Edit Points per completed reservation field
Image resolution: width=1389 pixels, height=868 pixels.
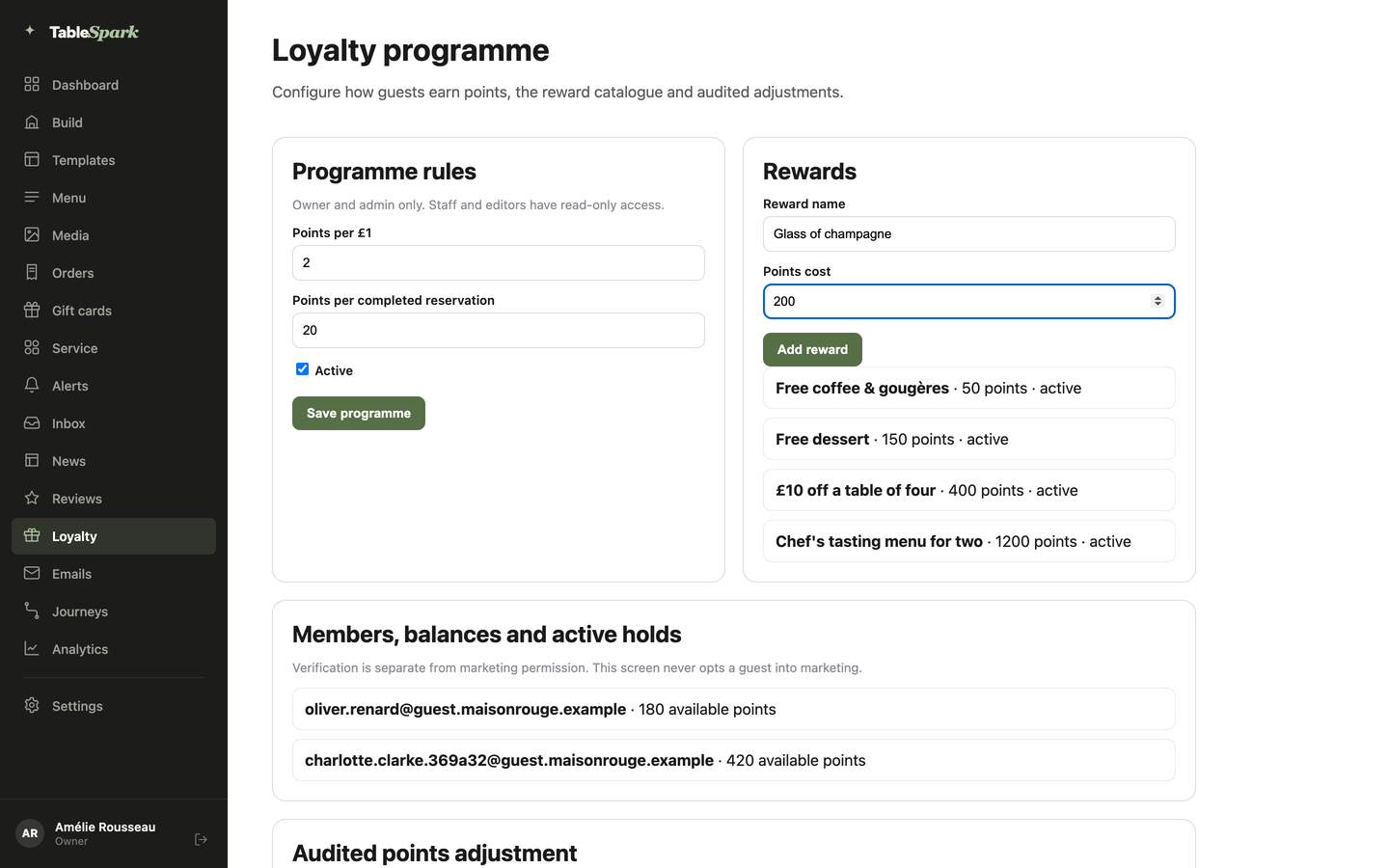point(499,330)
